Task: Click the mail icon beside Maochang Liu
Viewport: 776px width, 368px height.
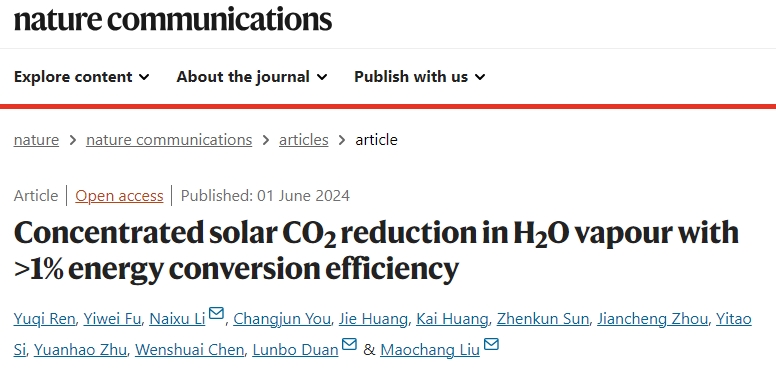Action: coord(491,344)
